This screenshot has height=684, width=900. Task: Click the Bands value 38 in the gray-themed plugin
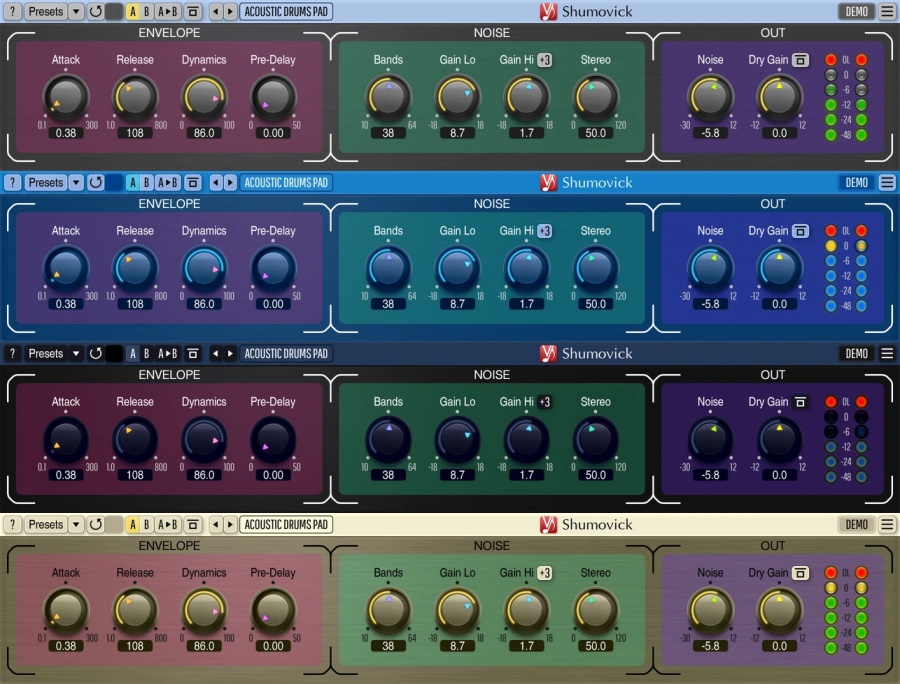tap(388, 133)
